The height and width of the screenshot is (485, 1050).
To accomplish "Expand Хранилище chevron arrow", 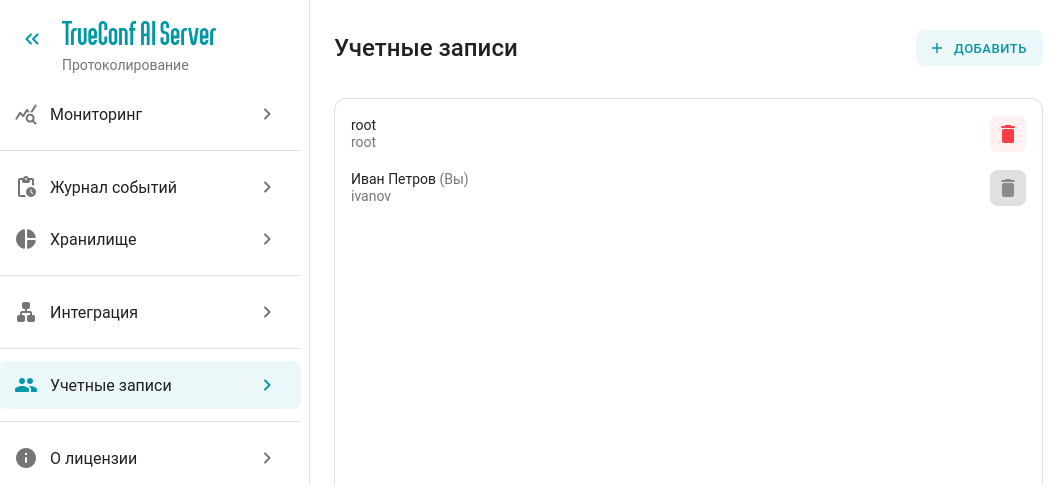I will pyautogui.click(x=267, y=239).
